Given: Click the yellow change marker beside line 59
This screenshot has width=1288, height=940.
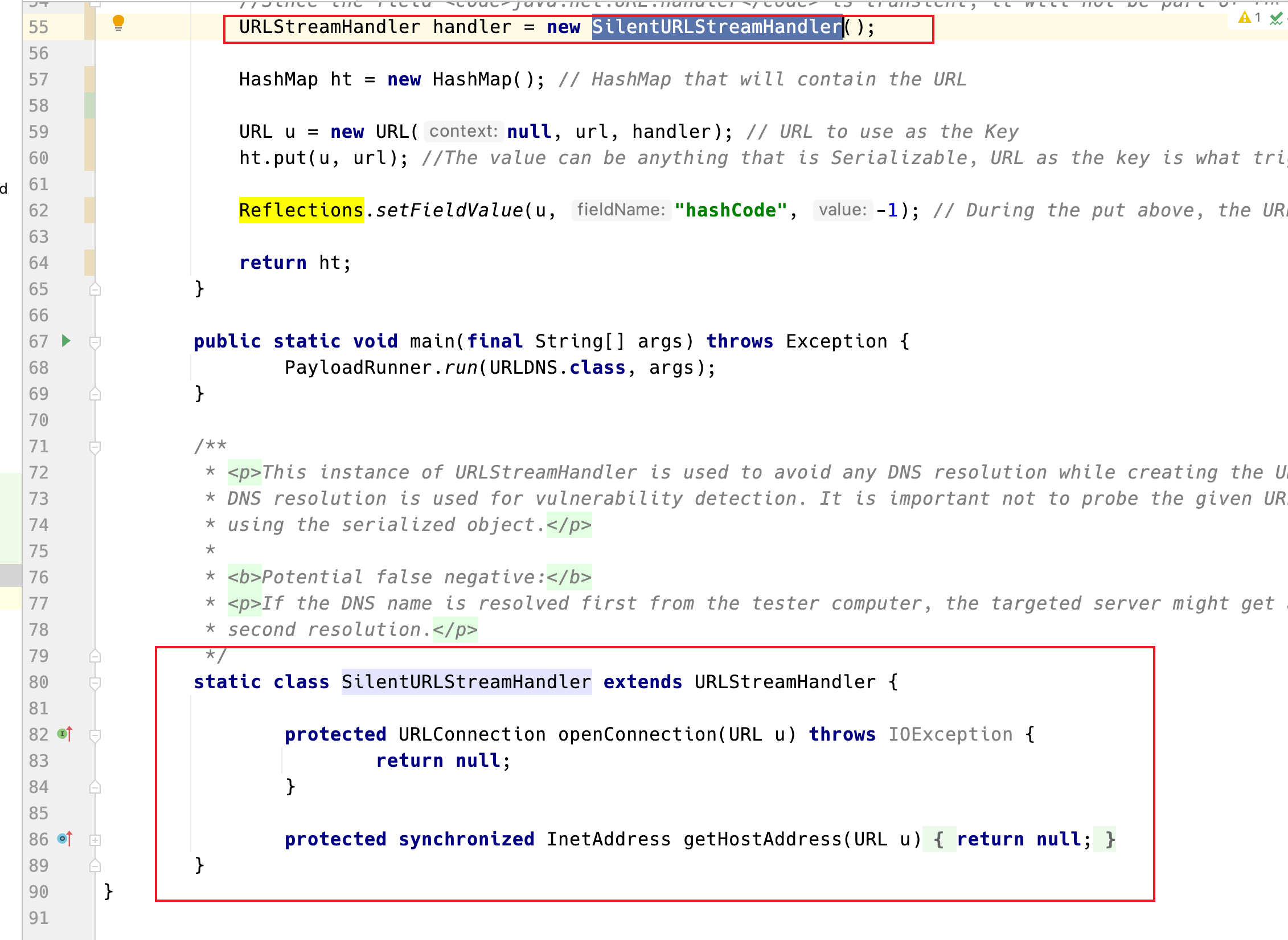Looking at the screenshot, I should click(x=89, y=132).
